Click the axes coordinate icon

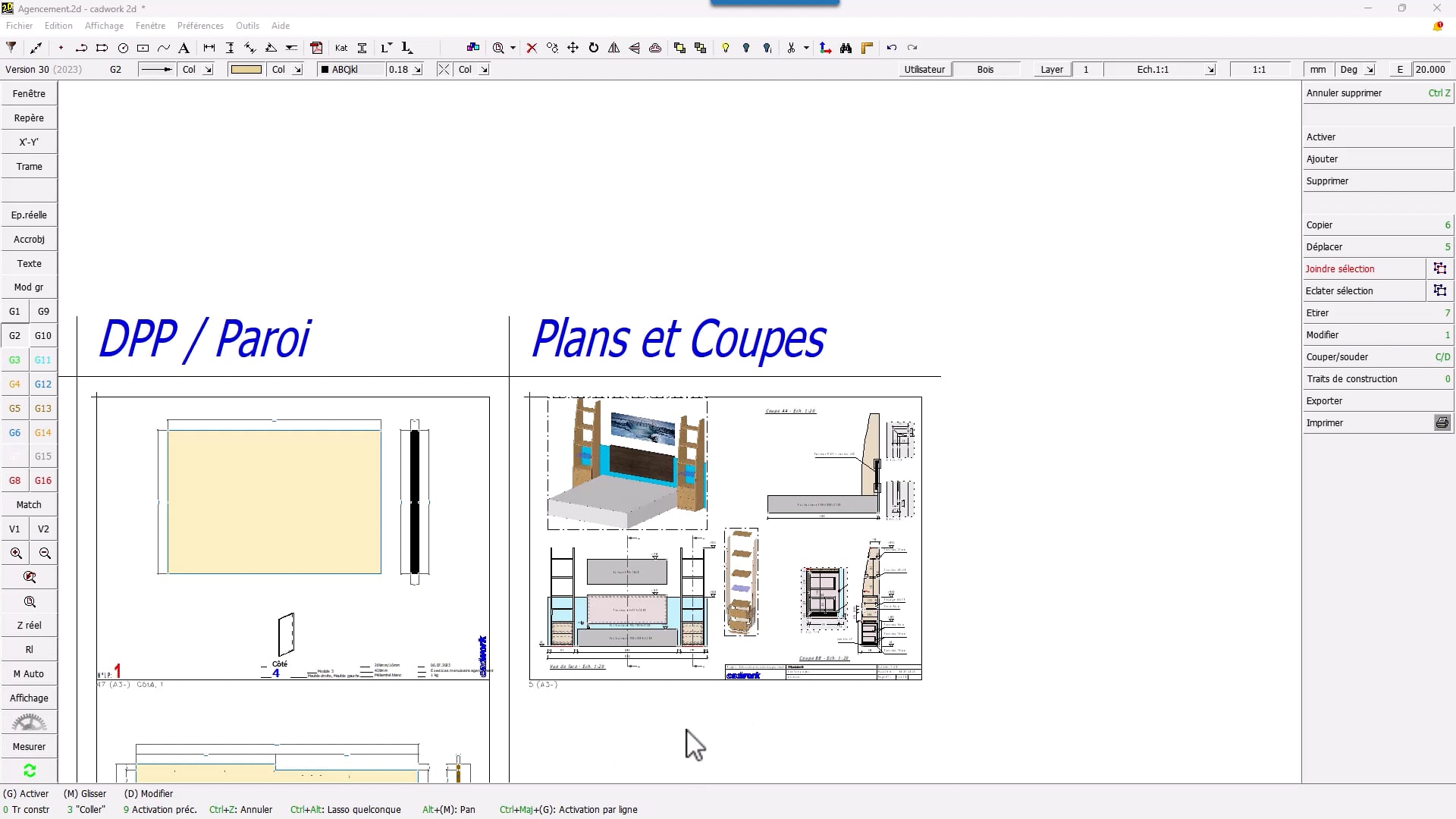coord(826,48)
